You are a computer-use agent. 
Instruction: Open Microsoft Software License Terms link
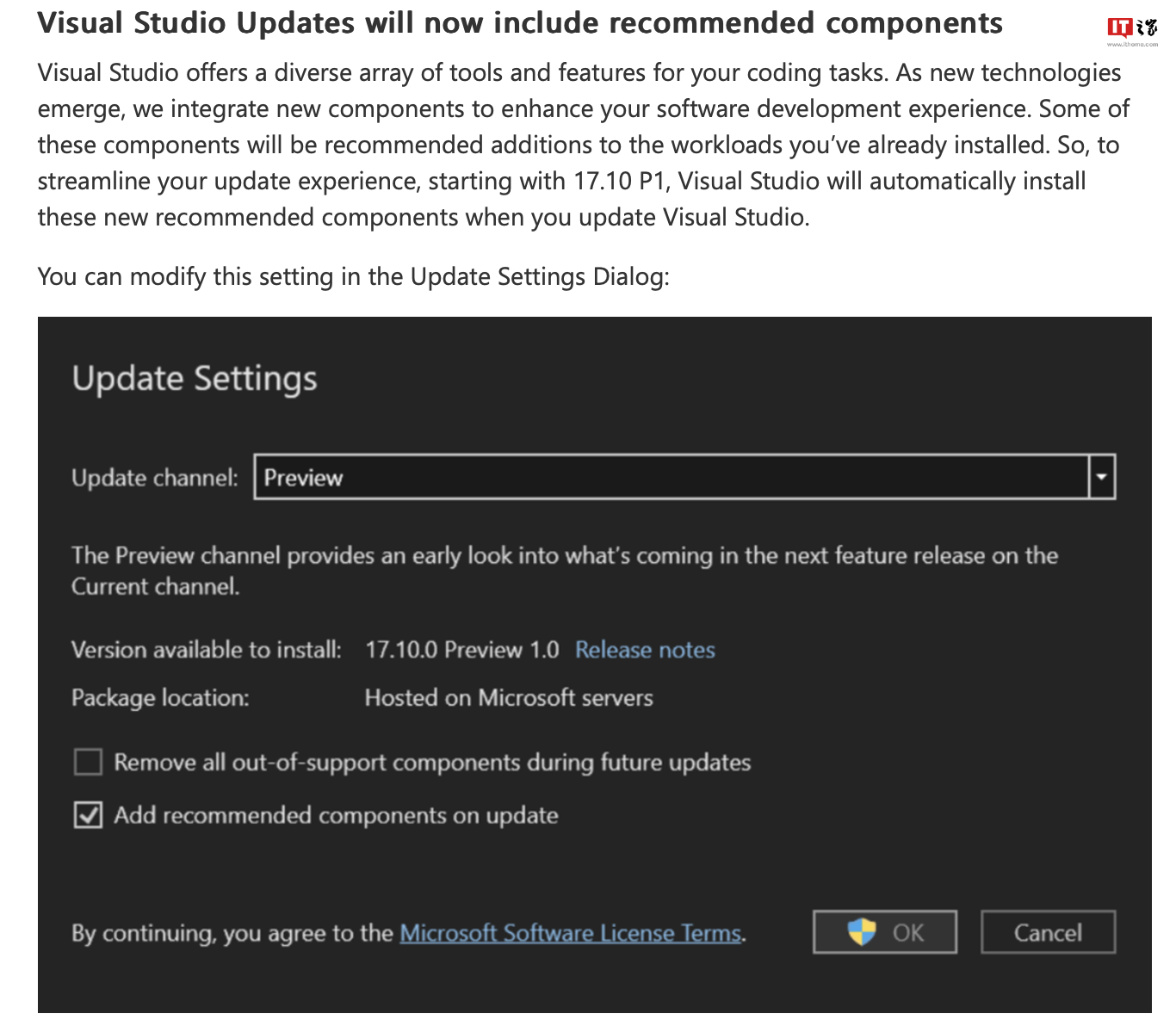click(570, 933)
